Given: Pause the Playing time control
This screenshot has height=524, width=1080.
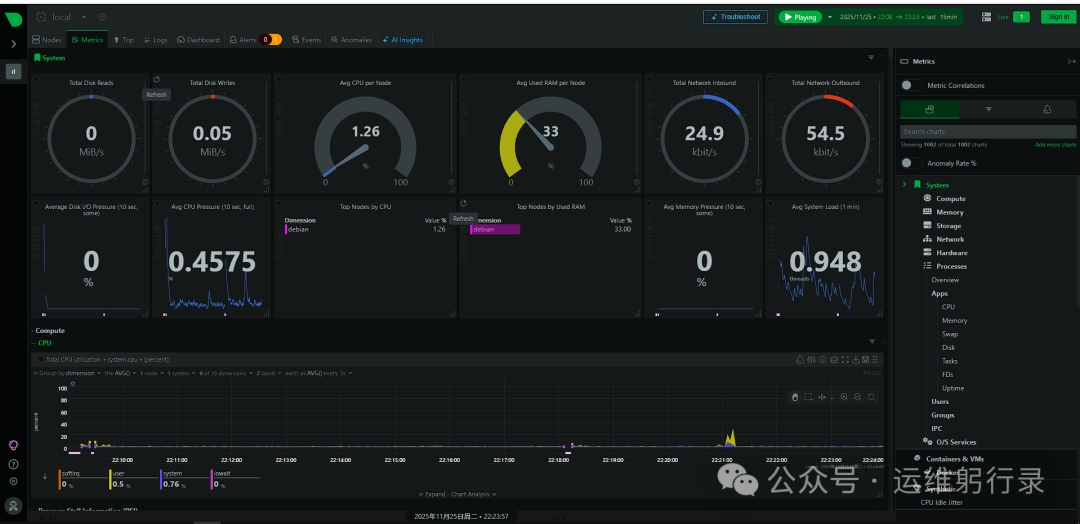Looking at the screenshot, I should click(799, 17).
